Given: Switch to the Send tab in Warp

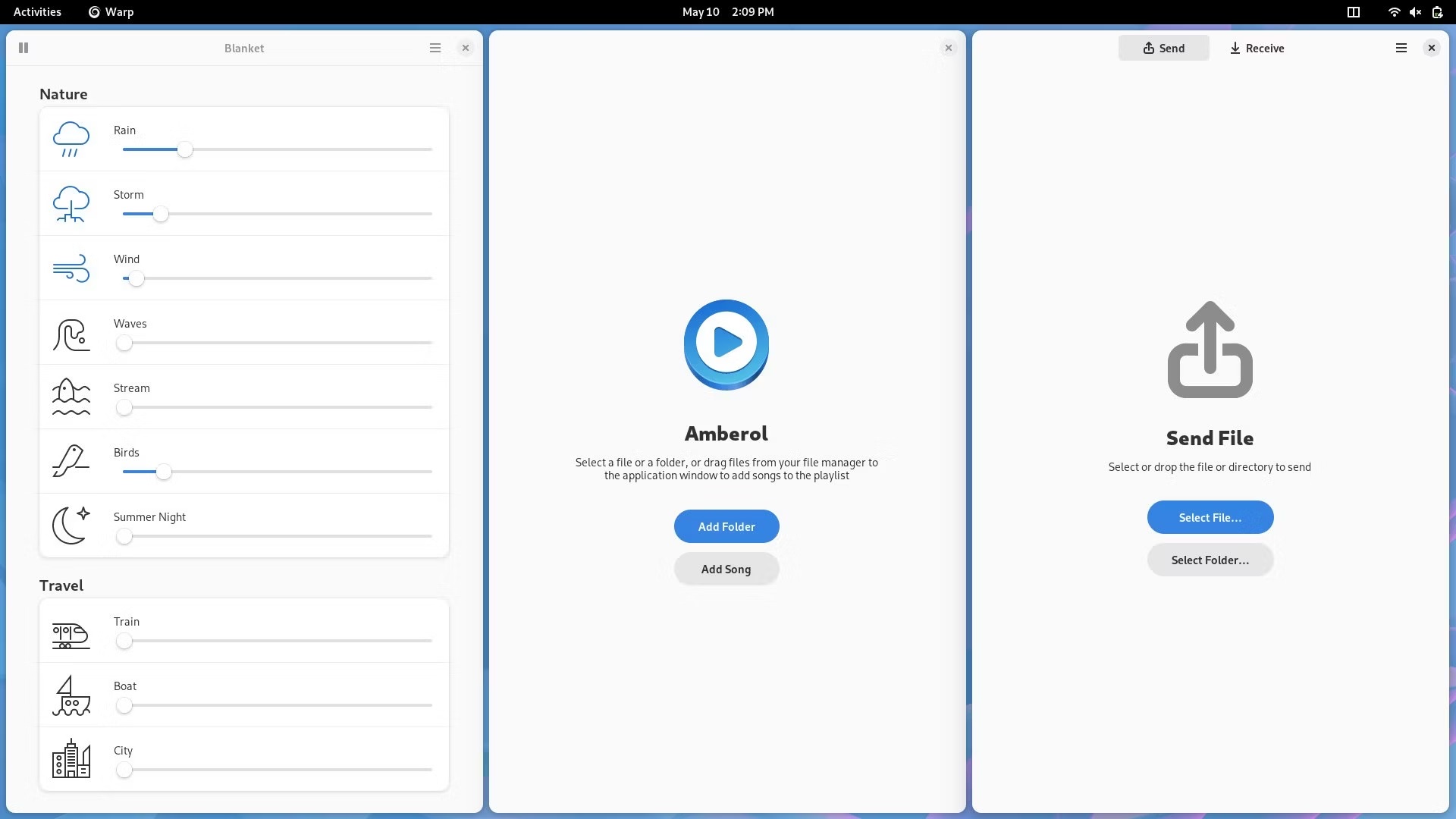Looking at the screenshot, I should tap(1163, 48).
